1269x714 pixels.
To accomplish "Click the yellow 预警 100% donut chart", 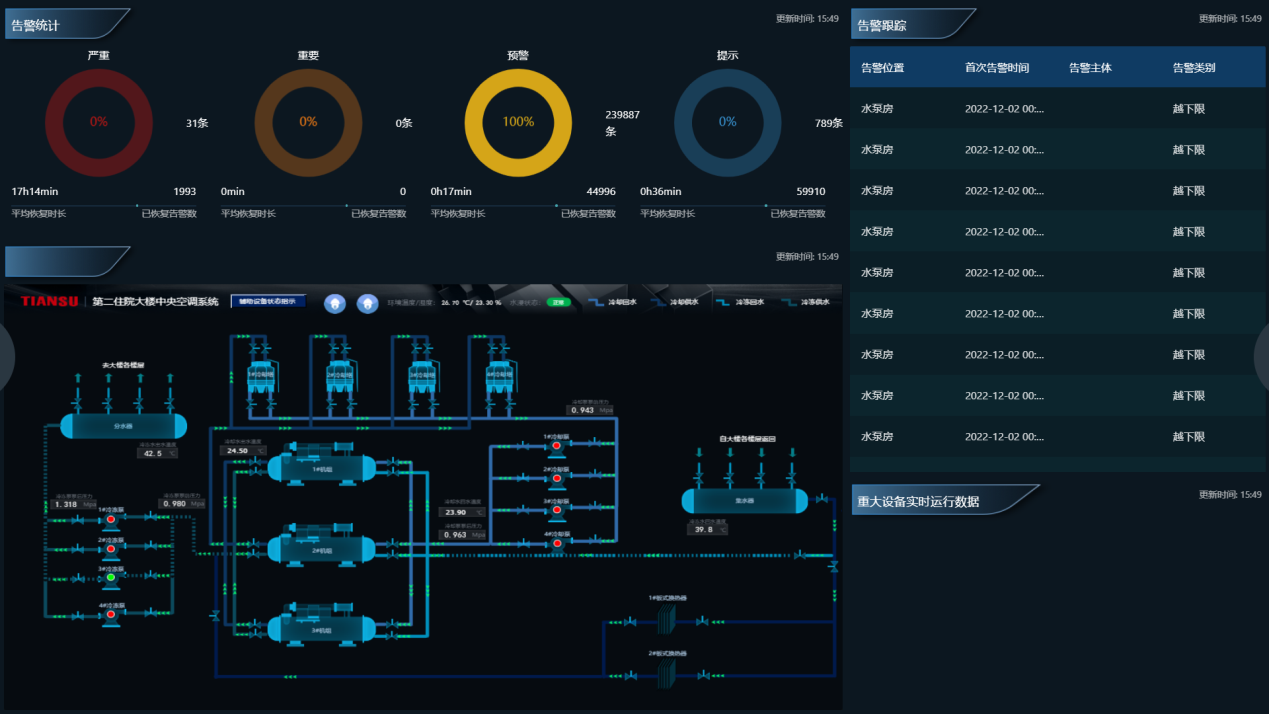I will pyautogui.click(x=518, y=123).
